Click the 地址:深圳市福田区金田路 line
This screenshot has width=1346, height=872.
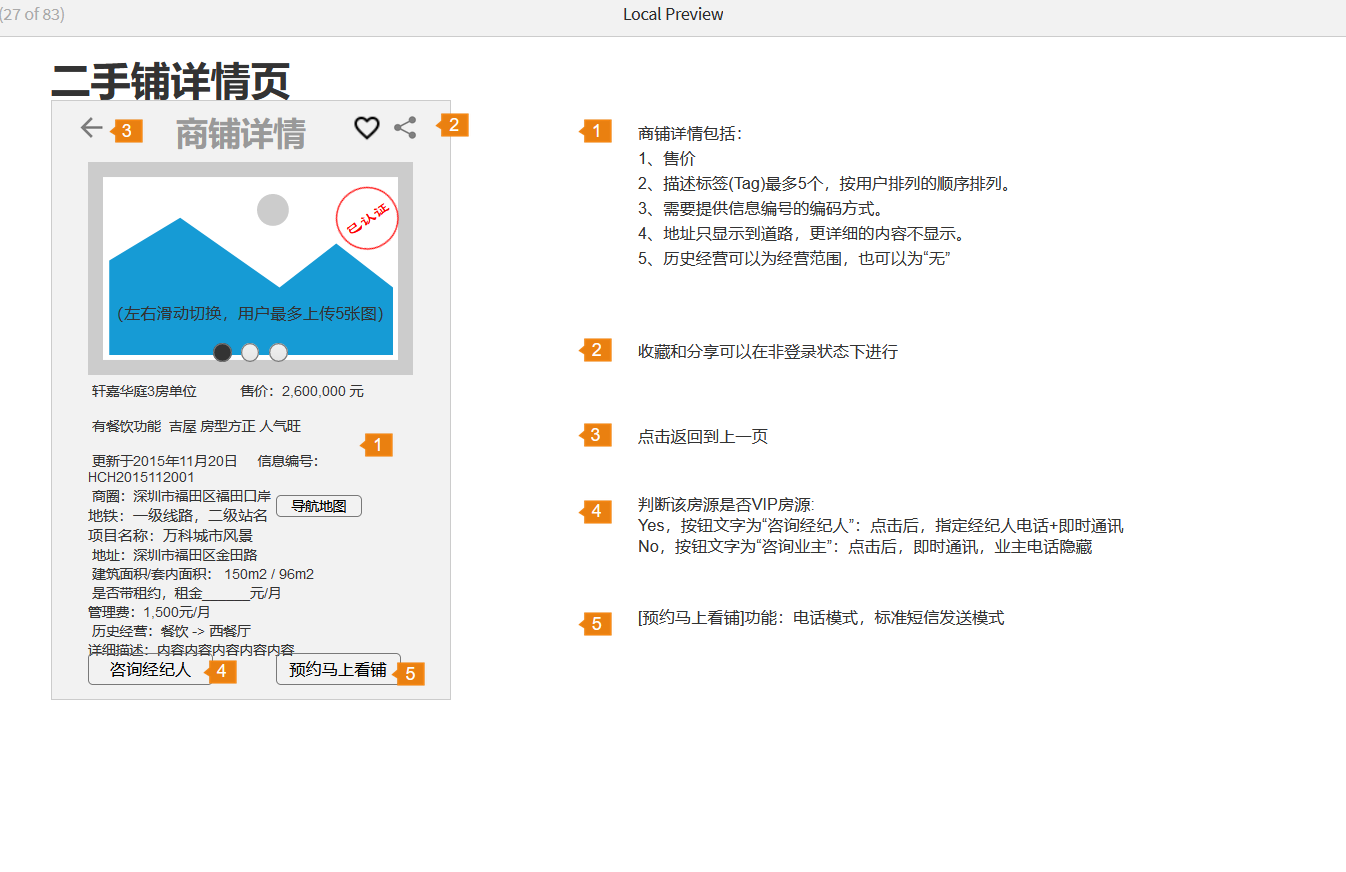pyautogui.click(x=175, y=555)
